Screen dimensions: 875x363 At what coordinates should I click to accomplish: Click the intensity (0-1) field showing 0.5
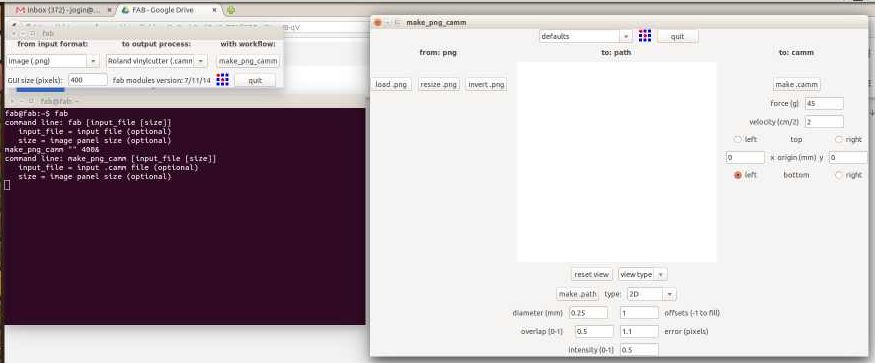tap(640, 350)
